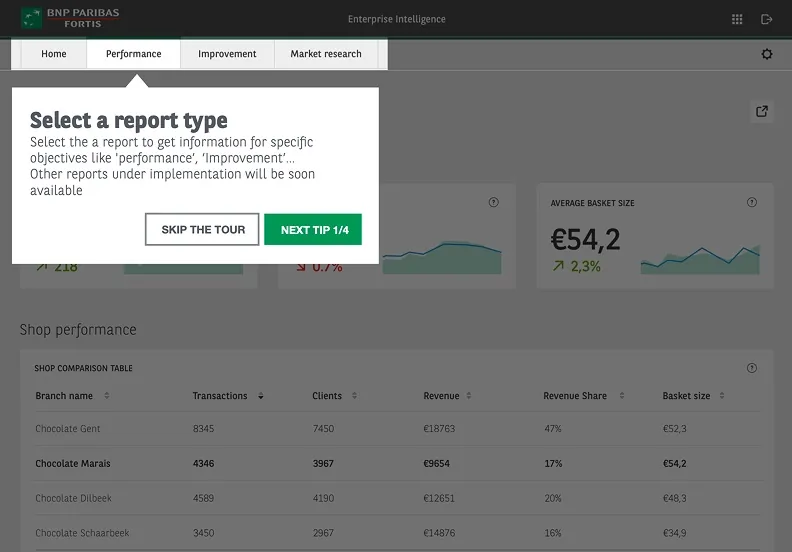Click the BNP Paribas Fortis logo

[x=70, y=18]
